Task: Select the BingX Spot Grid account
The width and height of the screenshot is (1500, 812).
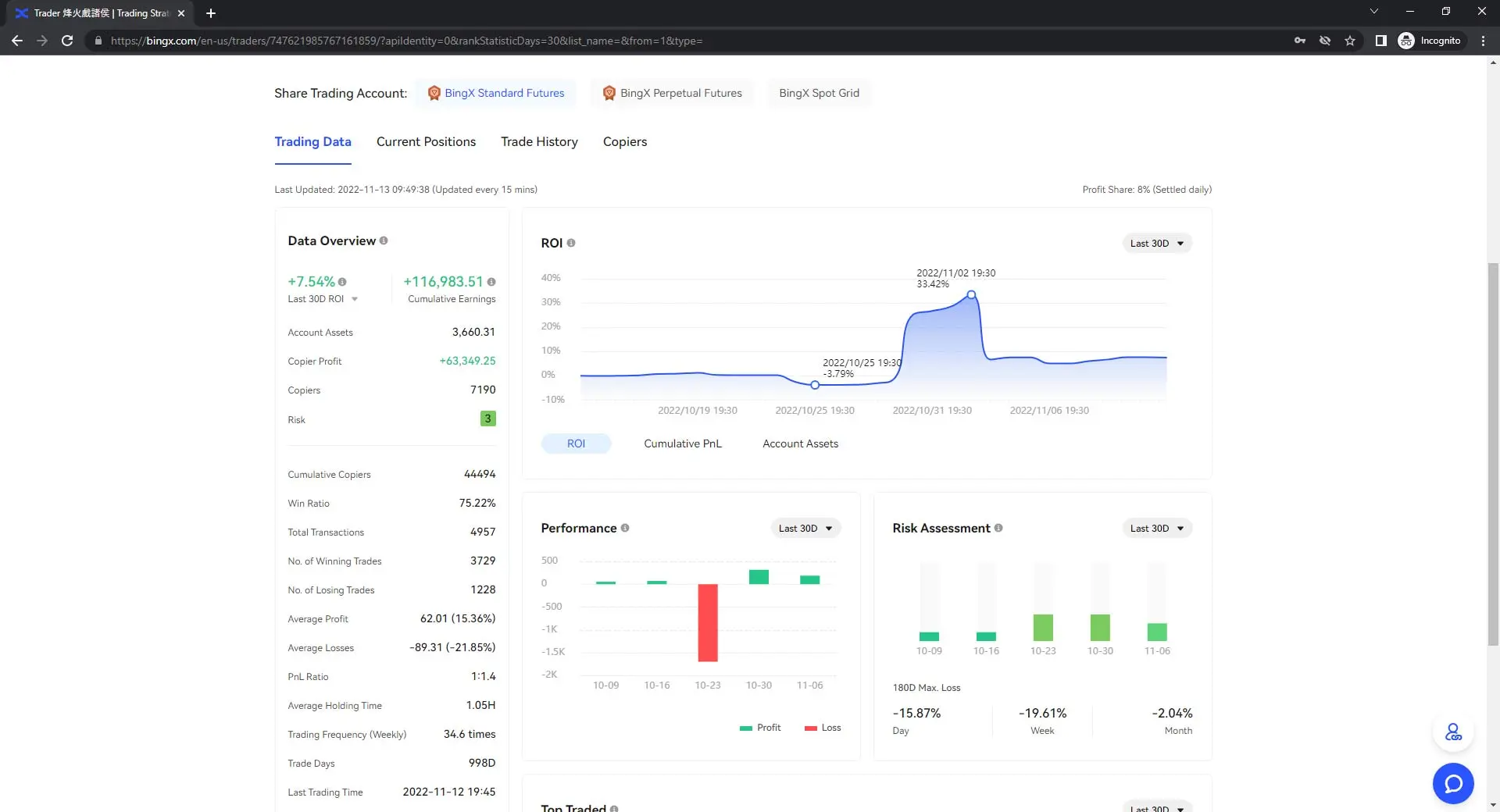Action: (819, 93)
